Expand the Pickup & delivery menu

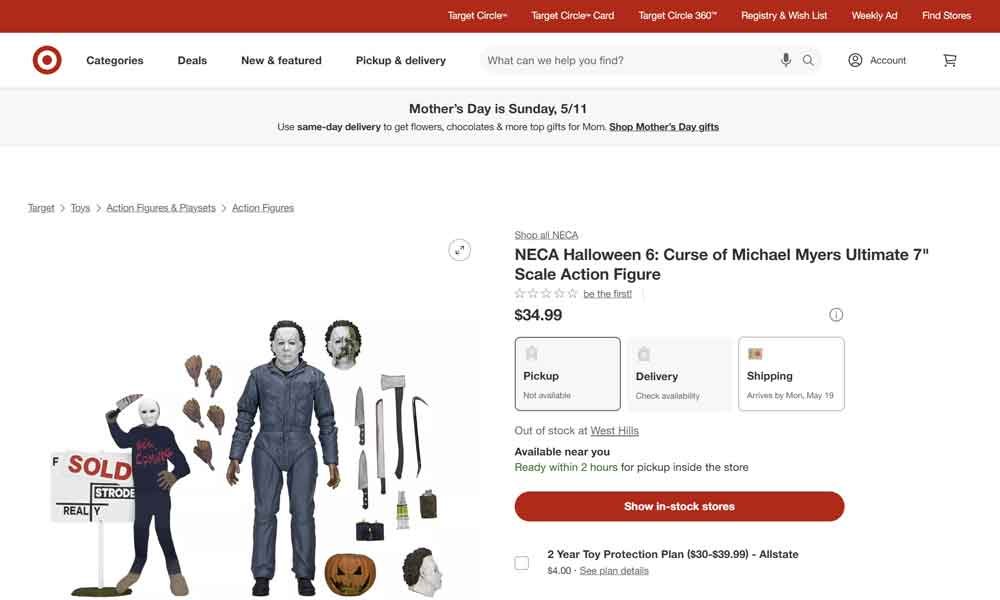[400, 60]
